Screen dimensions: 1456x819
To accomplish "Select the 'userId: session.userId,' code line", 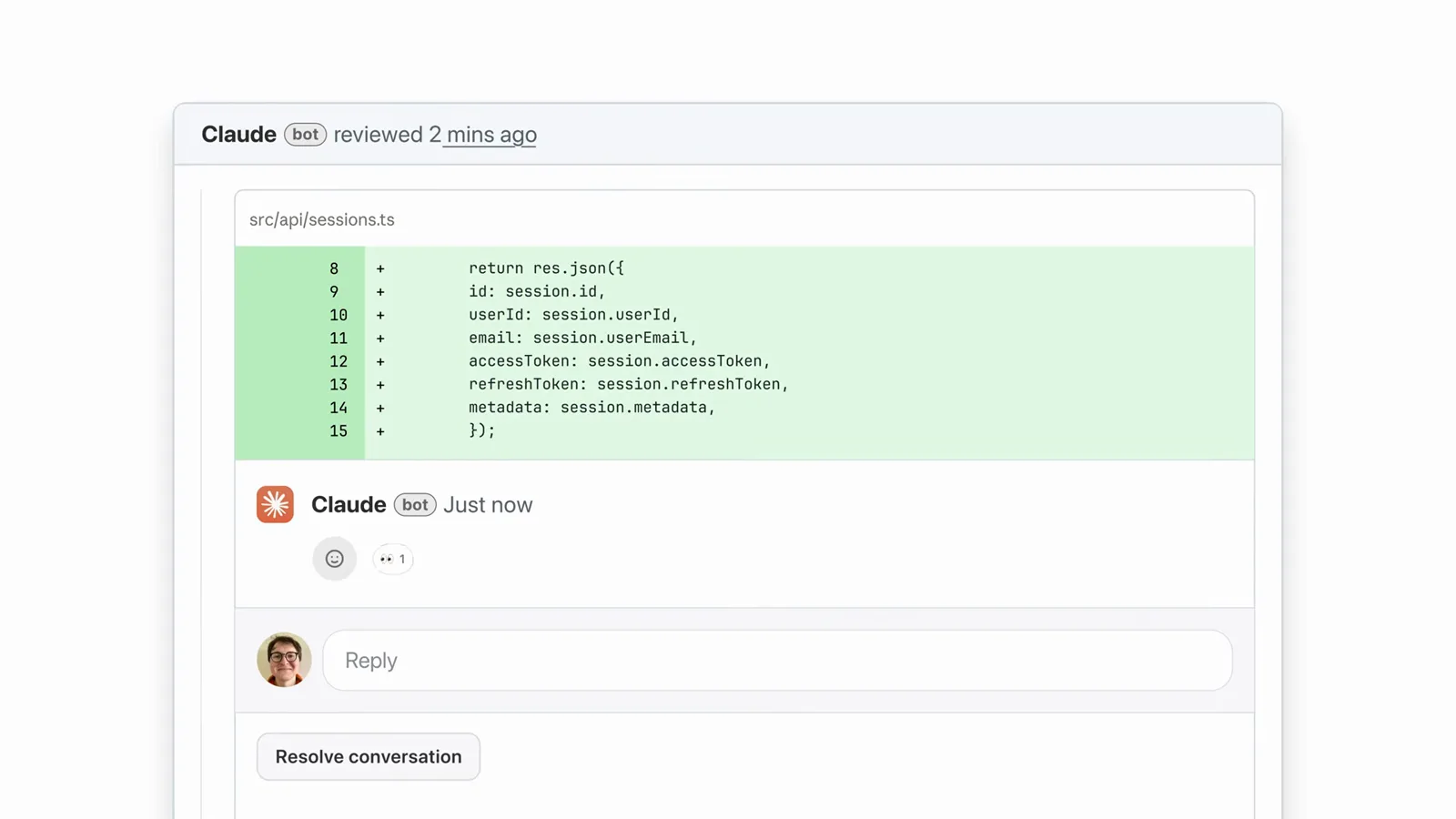I will (573, 315).
